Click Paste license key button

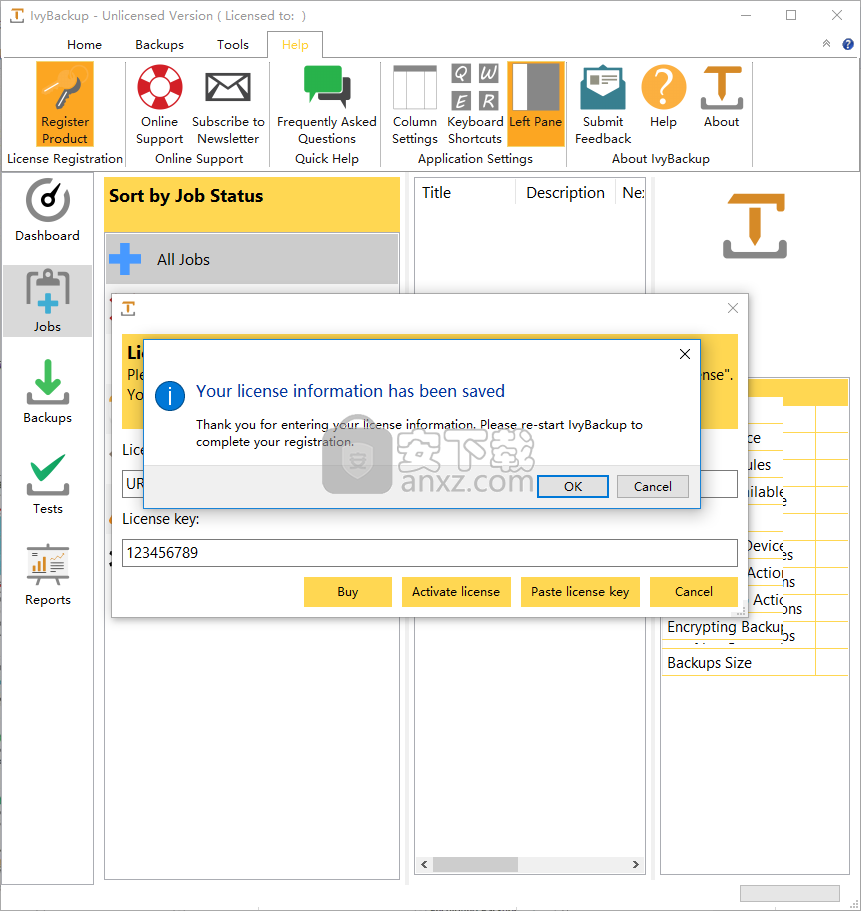coord(580,591)
